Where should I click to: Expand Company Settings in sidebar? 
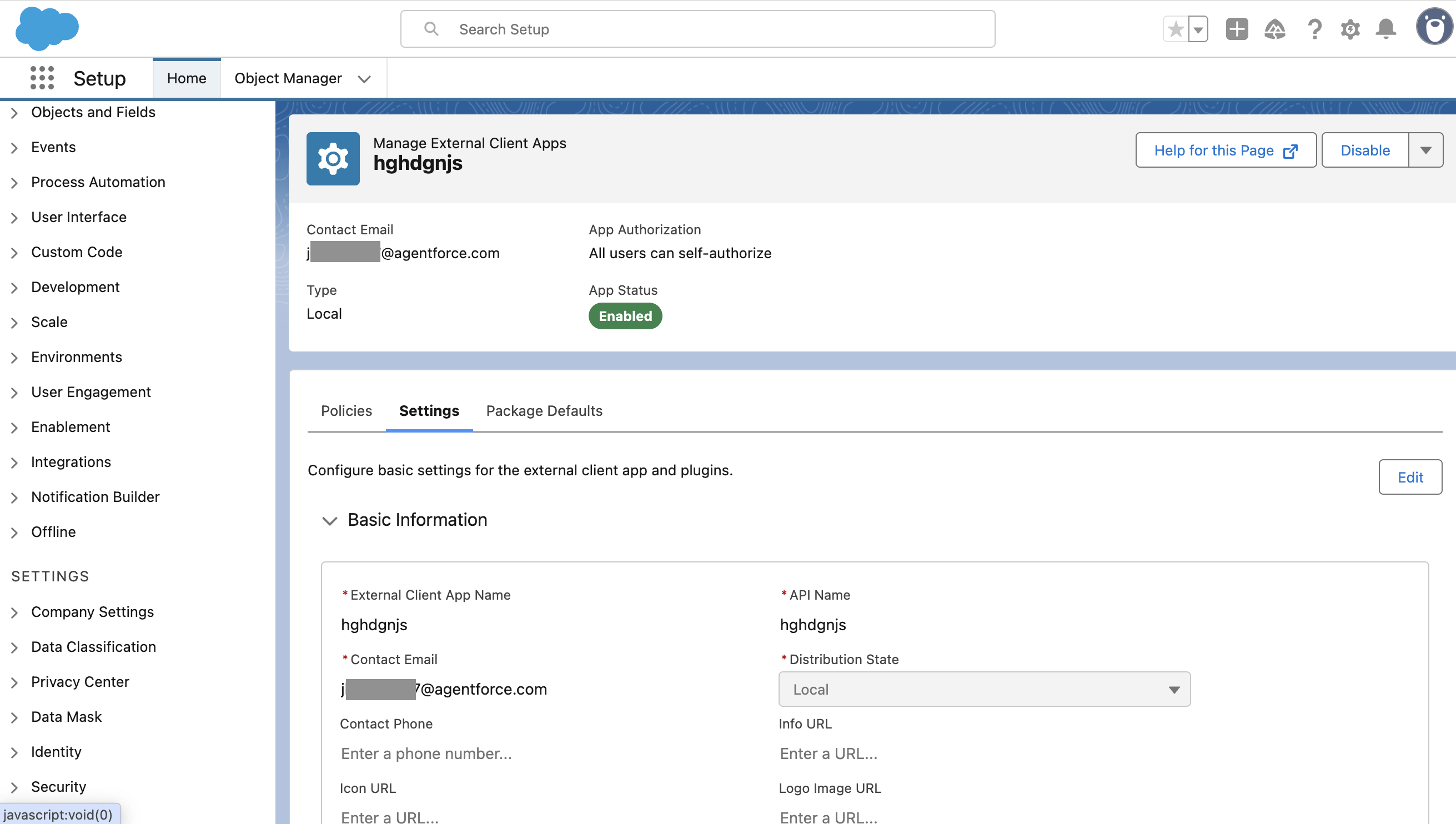point(14,612)
